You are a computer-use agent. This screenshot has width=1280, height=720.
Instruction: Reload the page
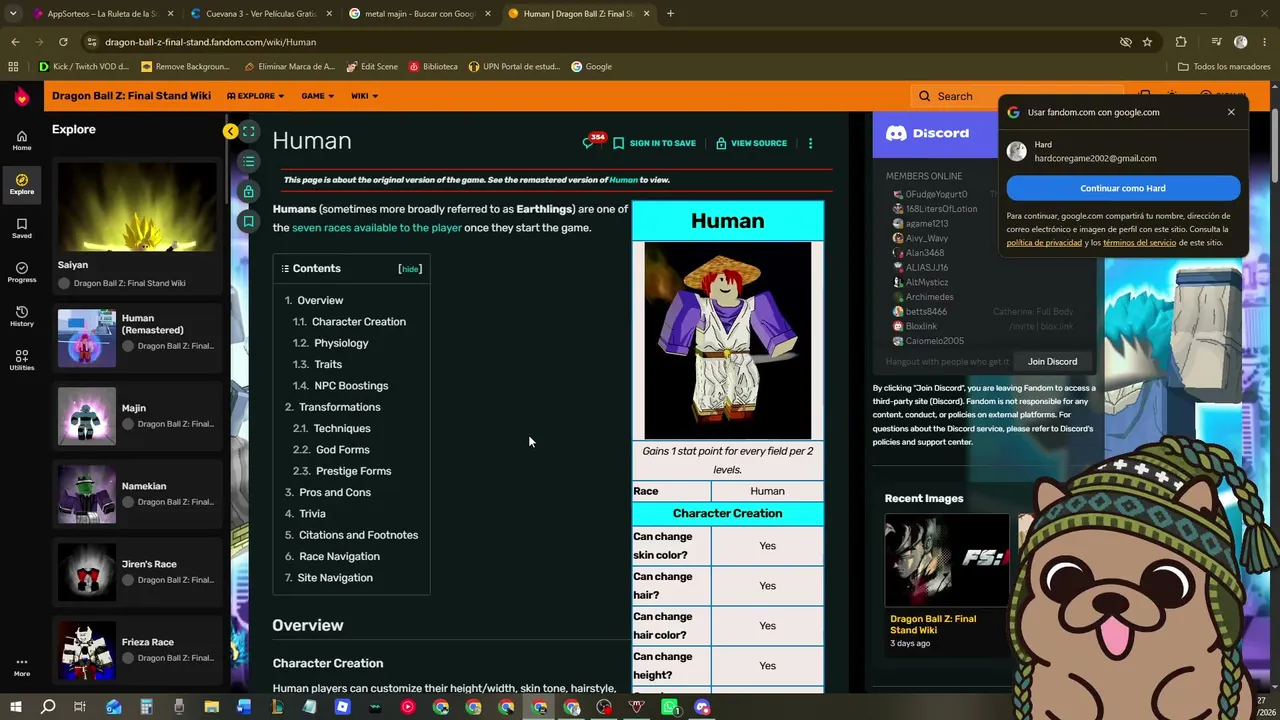(63, 42)
